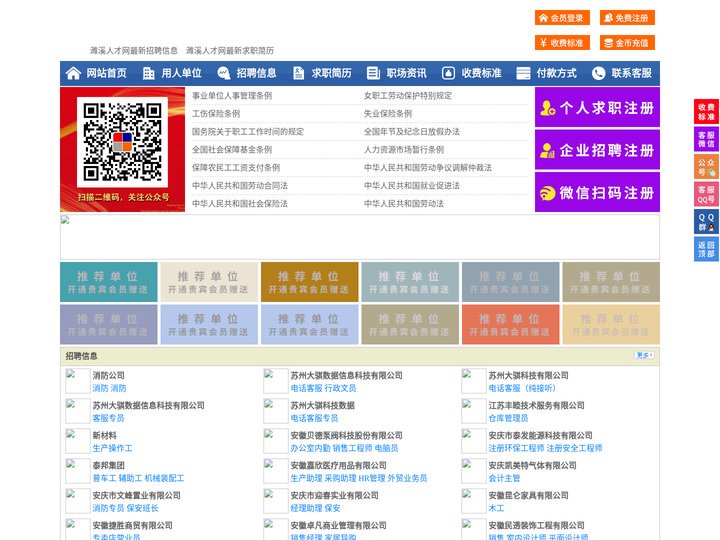This screenshot has width=720, height=540.
Task: Open the 付款方式 menu item
Action: (x=557, y=73)
